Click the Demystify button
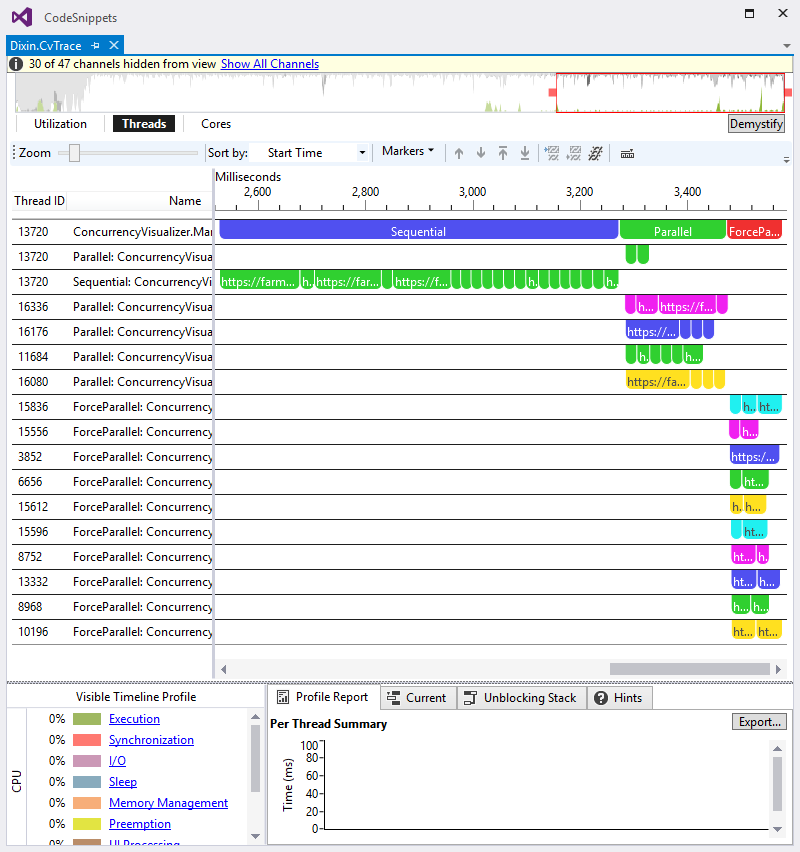 click(756, 124)
